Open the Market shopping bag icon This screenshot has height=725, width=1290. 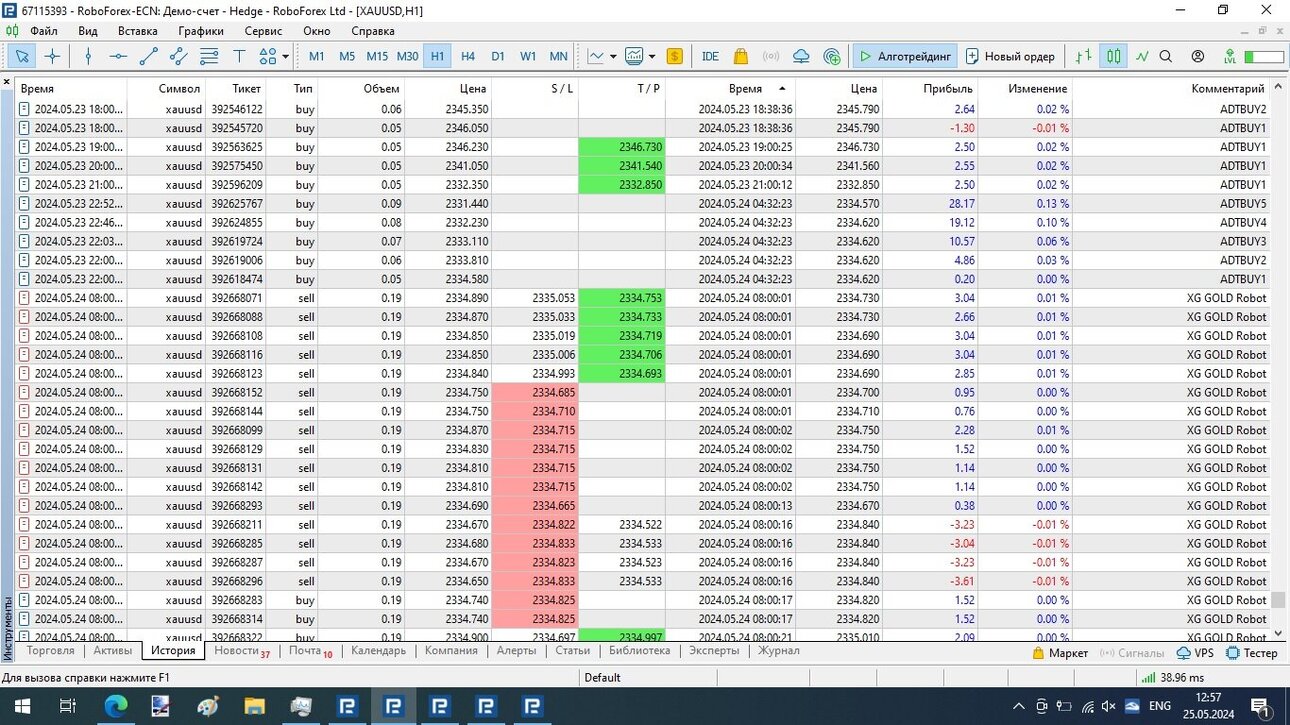click(x=741, y=56)
